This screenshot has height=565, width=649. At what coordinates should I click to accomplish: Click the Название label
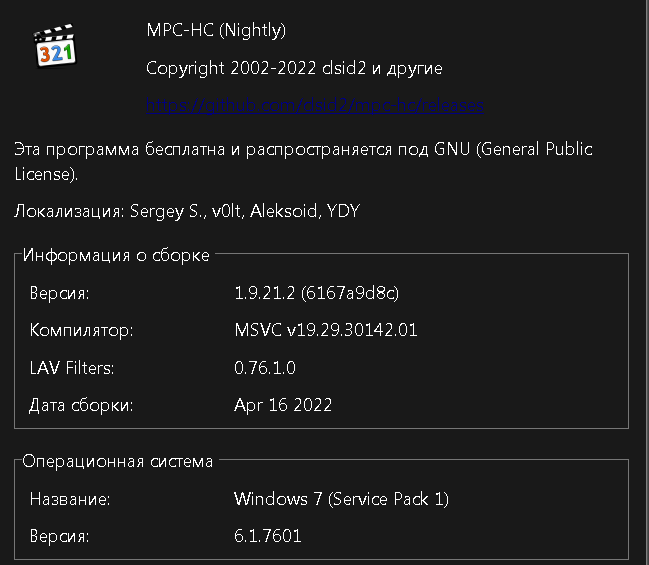[70, 499]
